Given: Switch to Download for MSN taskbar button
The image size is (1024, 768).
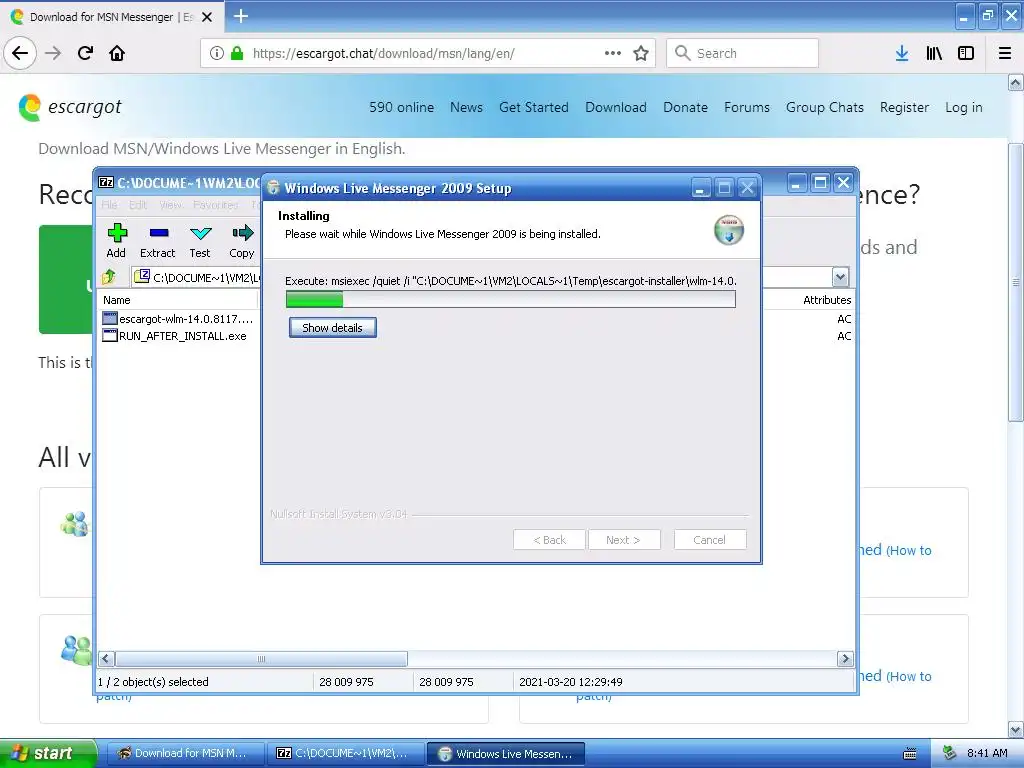Looking at the screenshot, I should [x=185, y=753].
